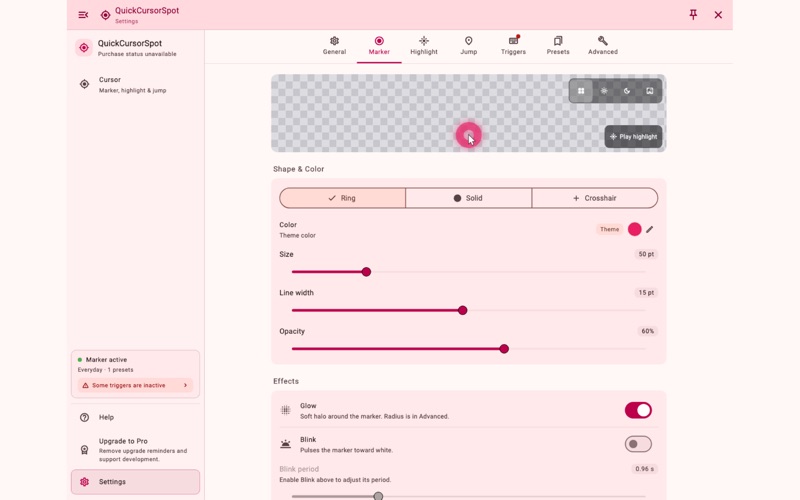800x500 pixels.
Task: Select the Marker tab
Action: (x=379, y=45)
